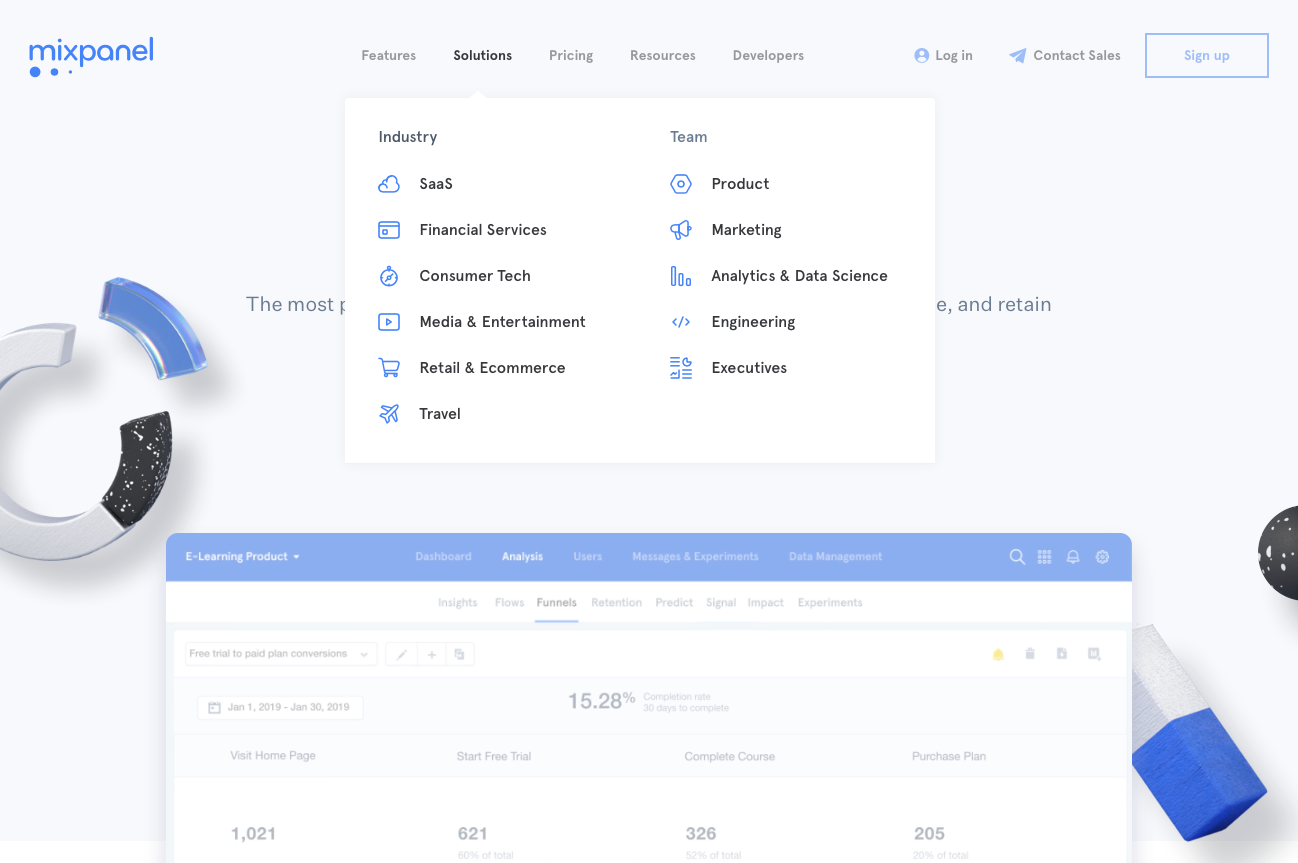
Task: Click the Media & Entertainment play icon
Action: tap(389, 322)
